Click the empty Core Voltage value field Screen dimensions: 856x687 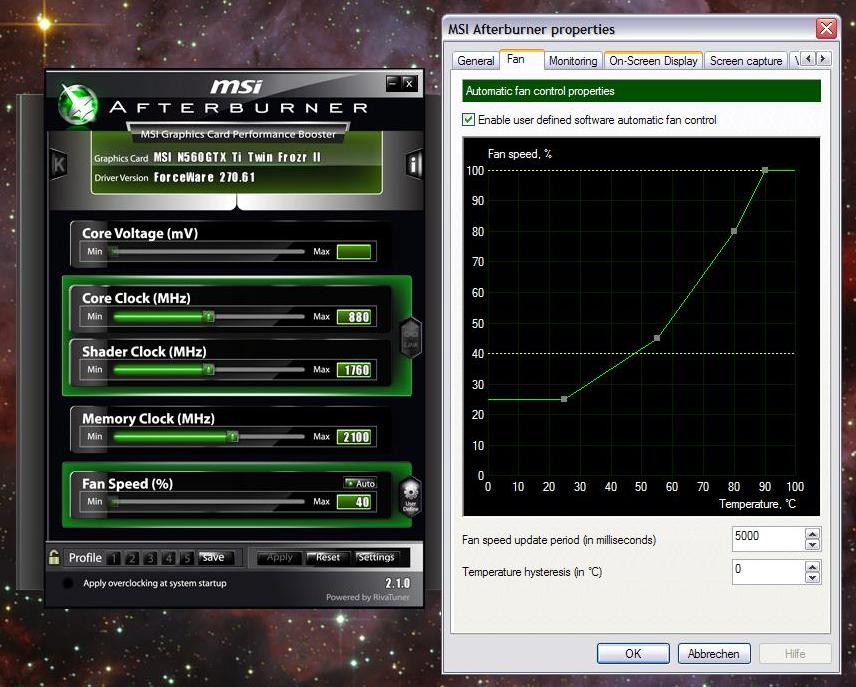click(x=354, y=252)
